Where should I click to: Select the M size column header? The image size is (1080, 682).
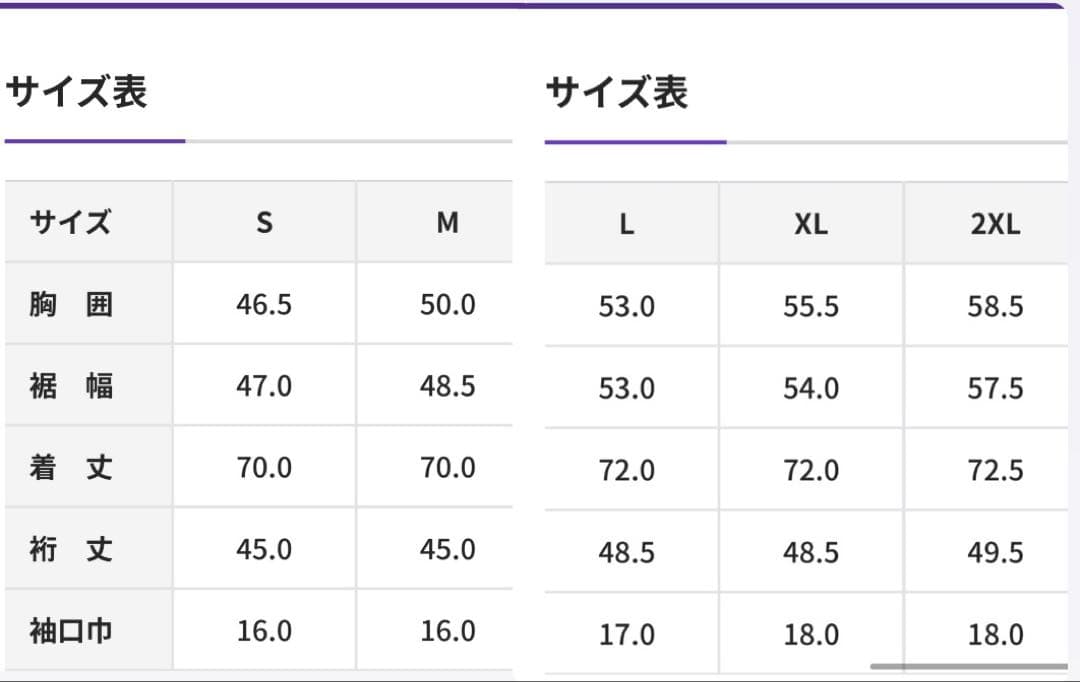(447, 223)
